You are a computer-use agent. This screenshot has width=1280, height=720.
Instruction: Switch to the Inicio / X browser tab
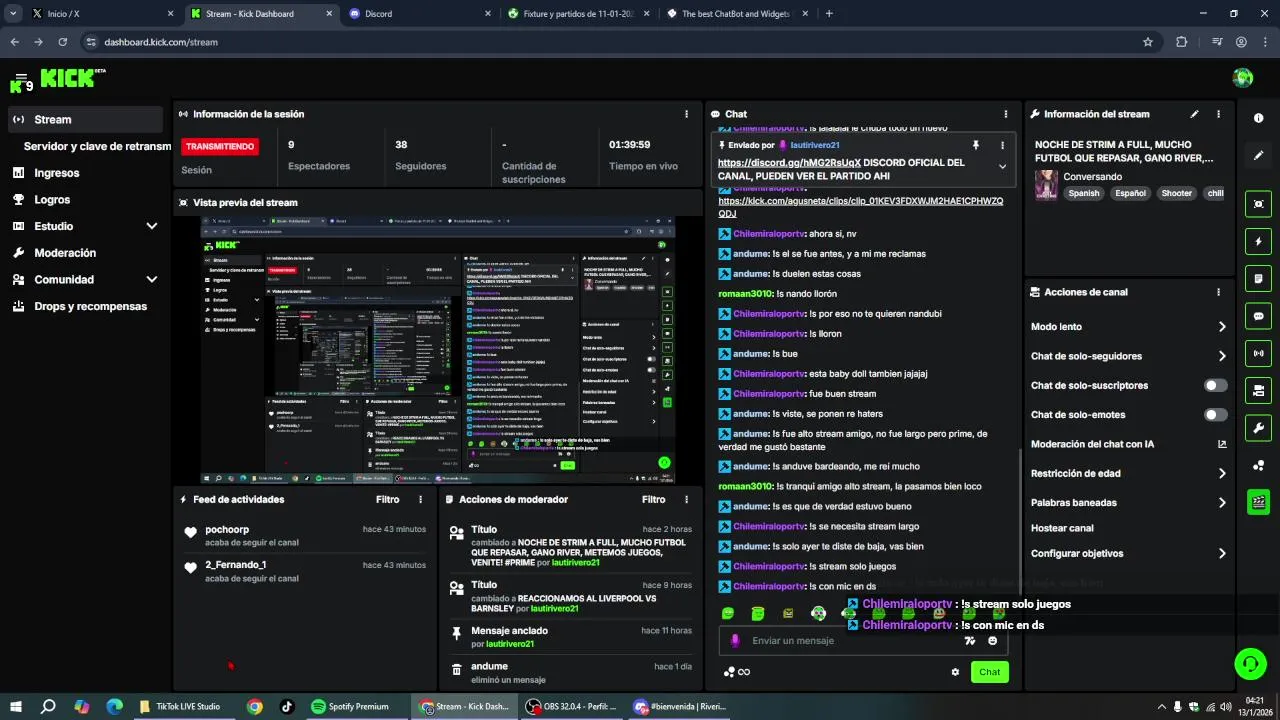[101, 14]
